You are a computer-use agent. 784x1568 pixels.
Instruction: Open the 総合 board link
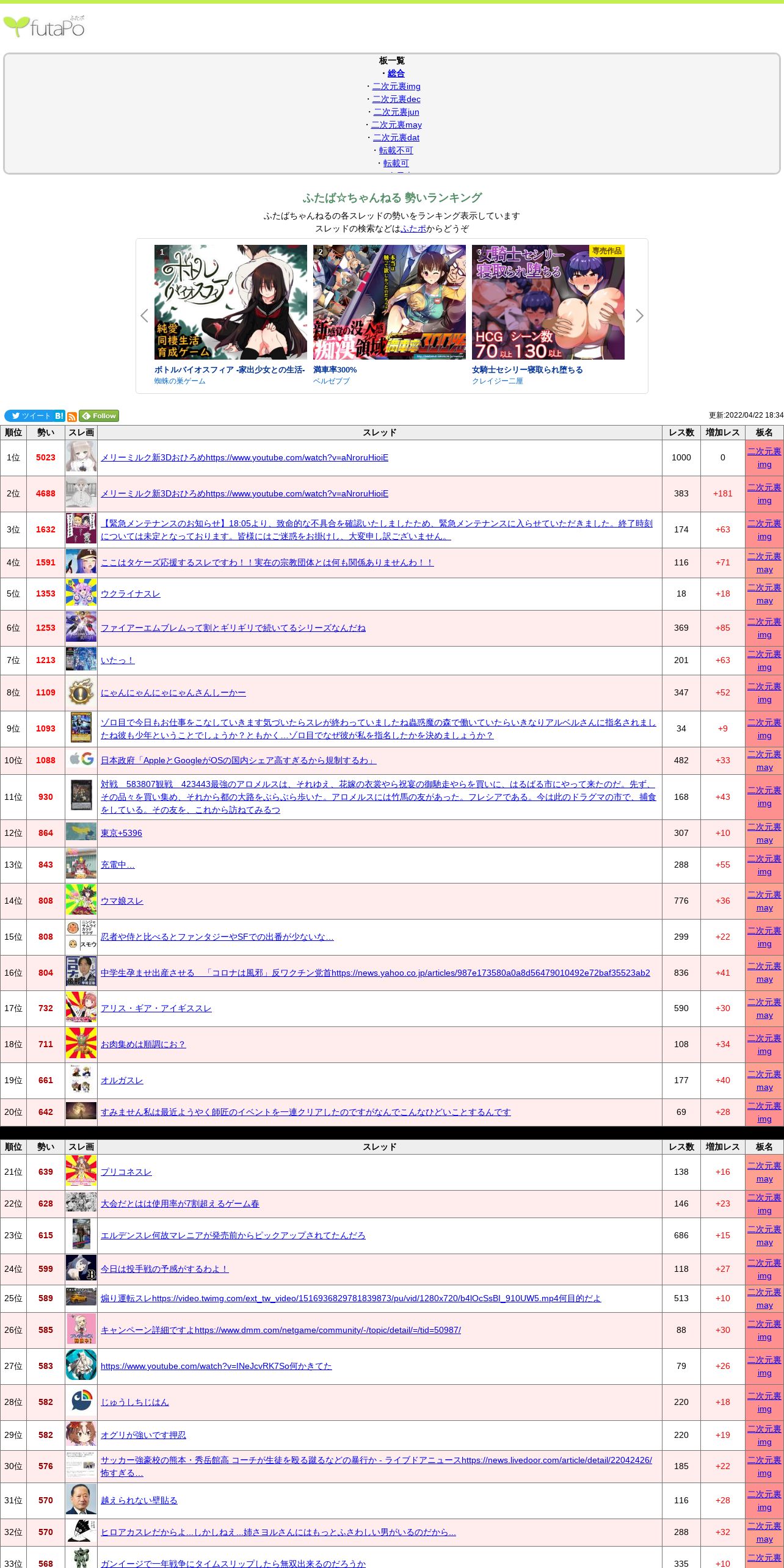[x=396, y=73]
